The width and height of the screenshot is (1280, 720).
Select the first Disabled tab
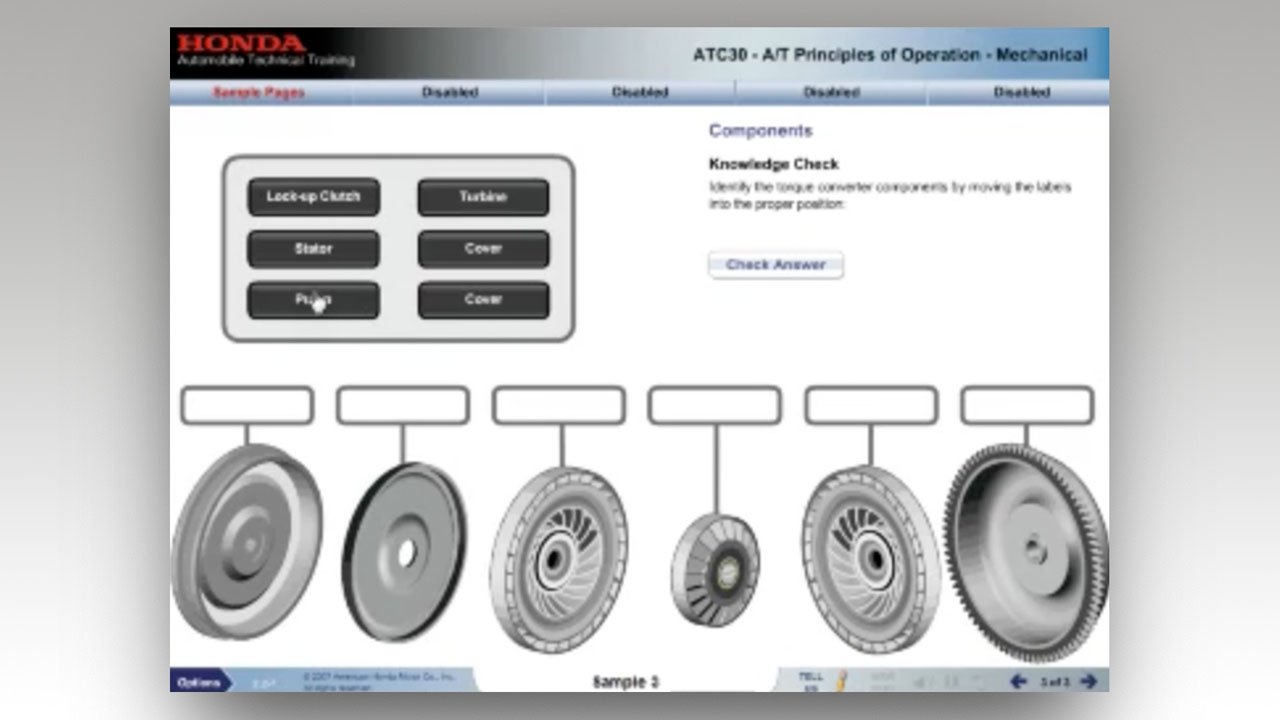point(448,92)
